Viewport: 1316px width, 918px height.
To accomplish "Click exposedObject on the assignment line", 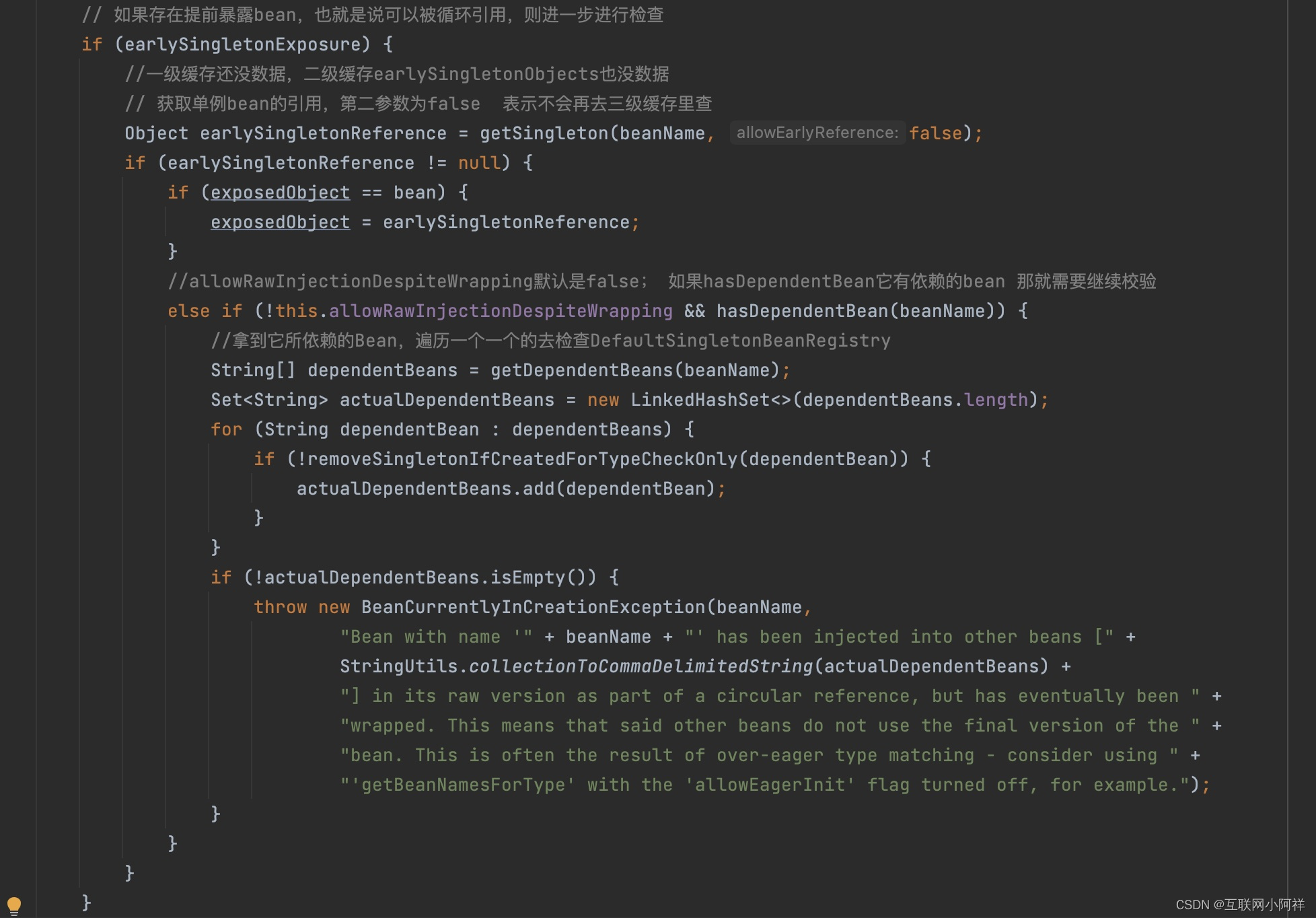I will pos(280,222).
